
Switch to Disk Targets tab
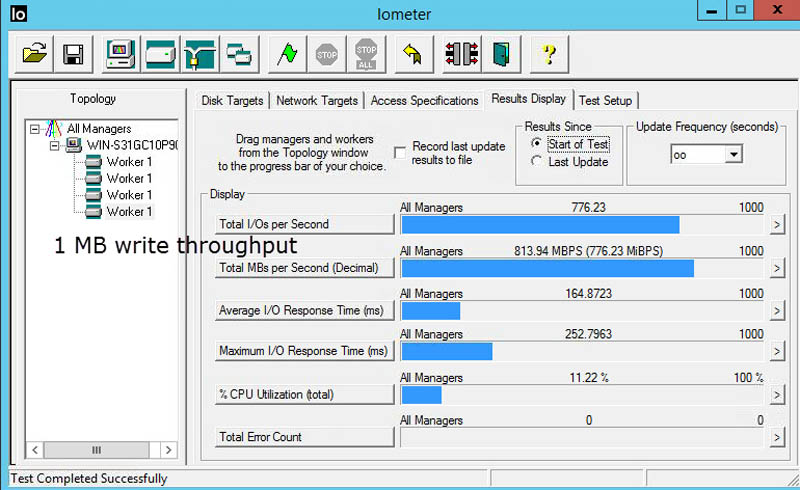click(232, 101)
